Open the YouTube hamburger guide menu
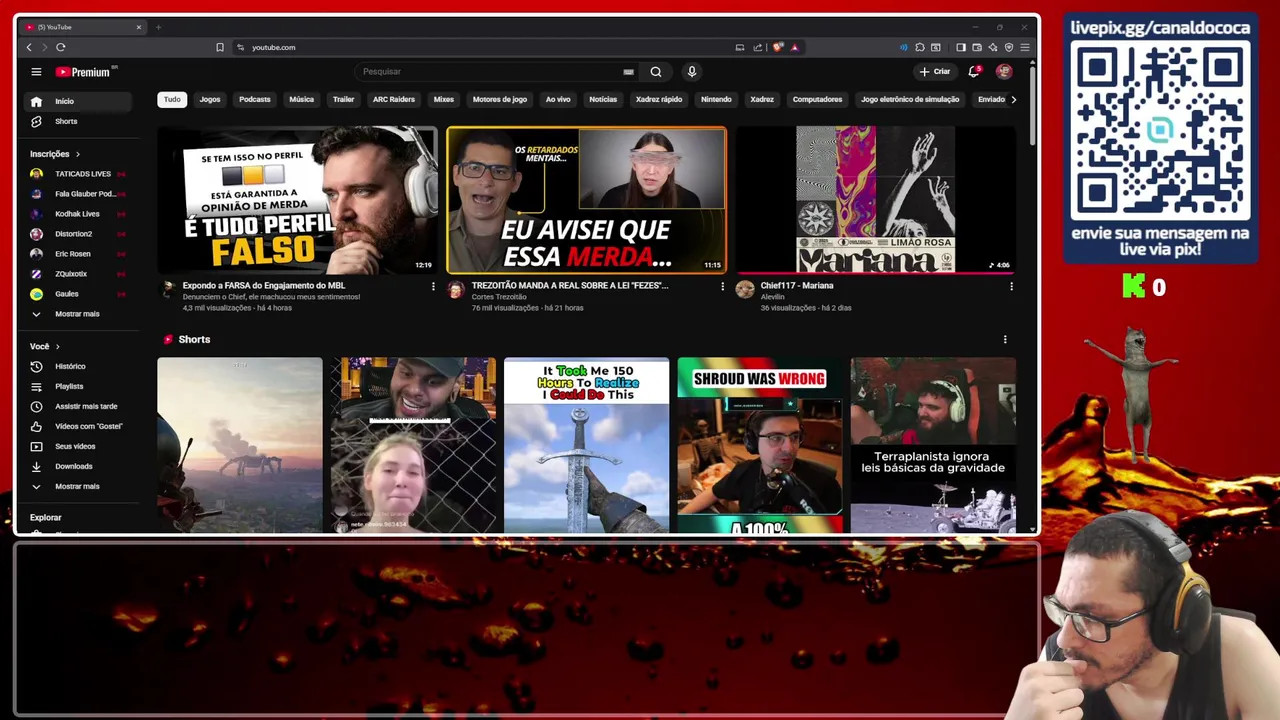The height and width of the screenshot is (720, 1280). 36,72
